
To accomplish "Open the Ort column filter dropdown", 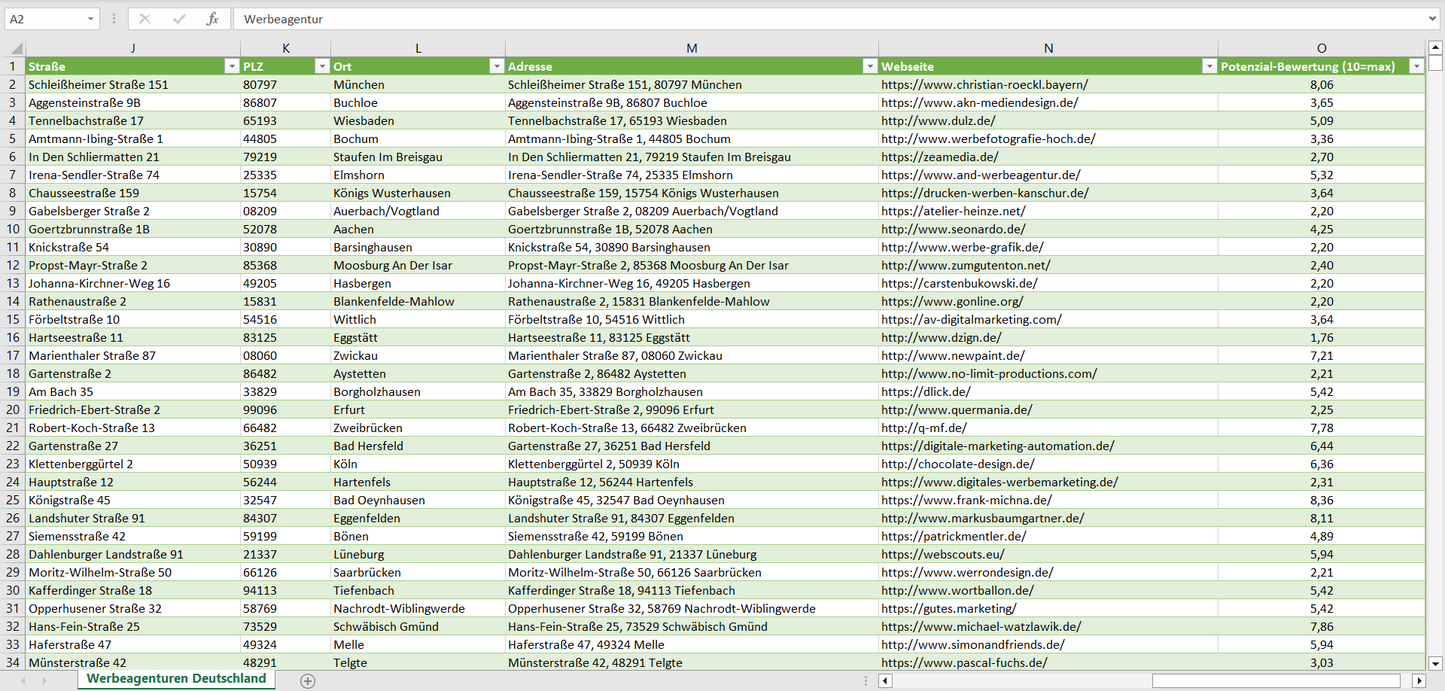I will (496, 66).
